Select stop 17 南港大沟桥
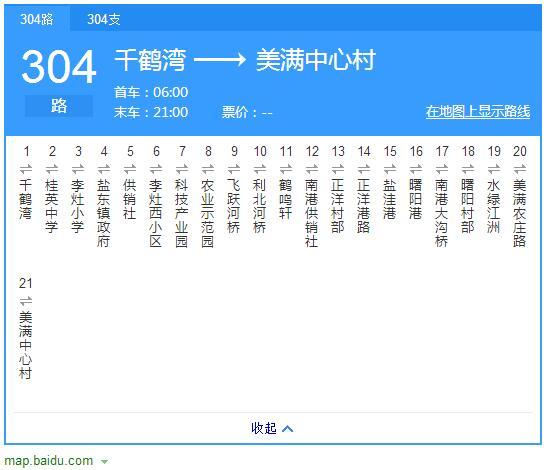 coord(442,213)
